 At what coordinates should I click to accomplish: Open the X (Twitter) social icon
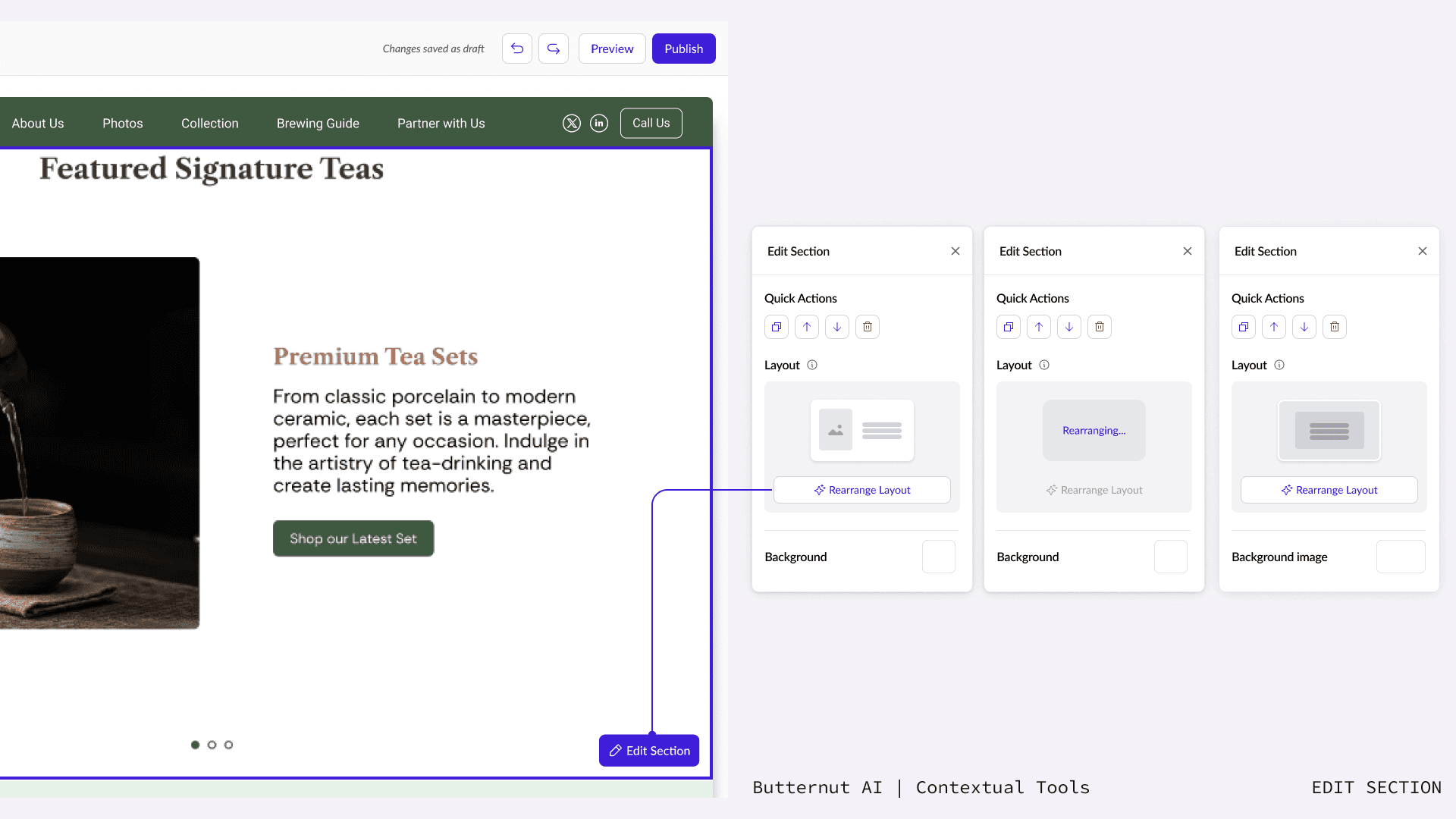[572, 123]
